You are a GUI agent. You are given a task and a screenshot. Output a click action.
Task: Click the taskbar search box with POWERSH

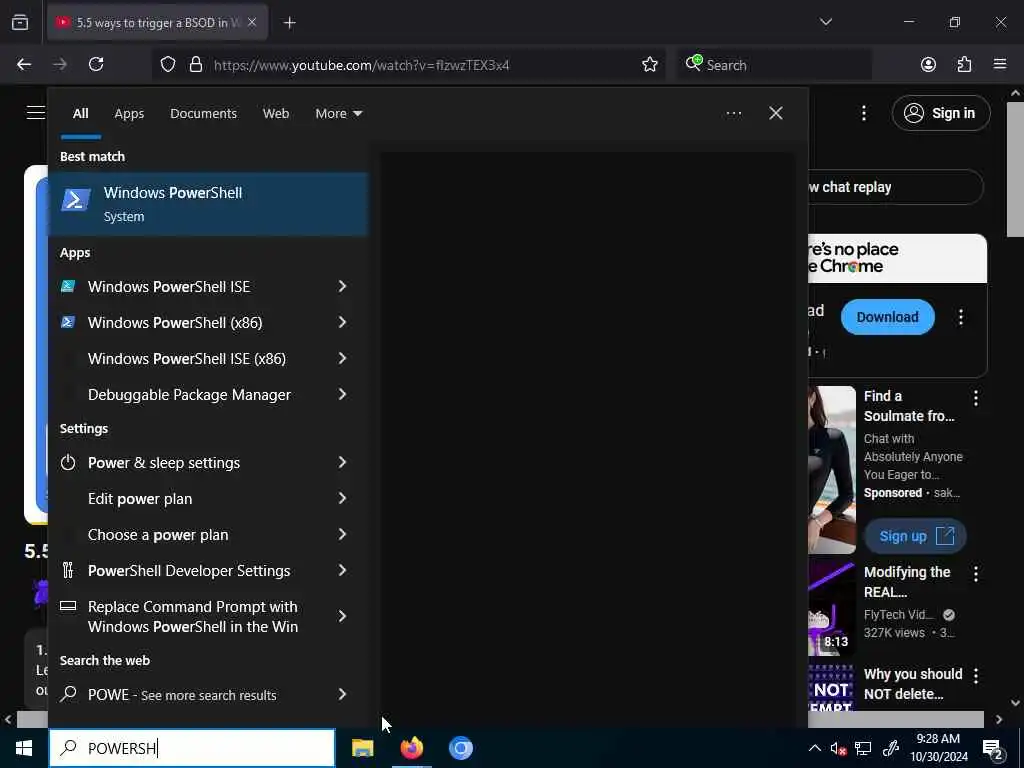(x=192, y=748)
